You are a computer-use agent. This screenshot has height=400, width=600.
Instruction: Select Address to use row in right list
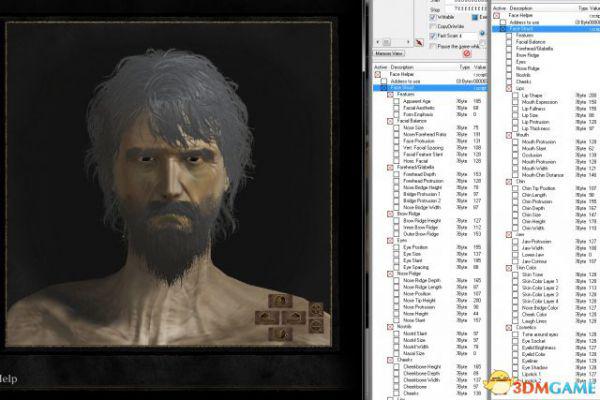point(546,22)
